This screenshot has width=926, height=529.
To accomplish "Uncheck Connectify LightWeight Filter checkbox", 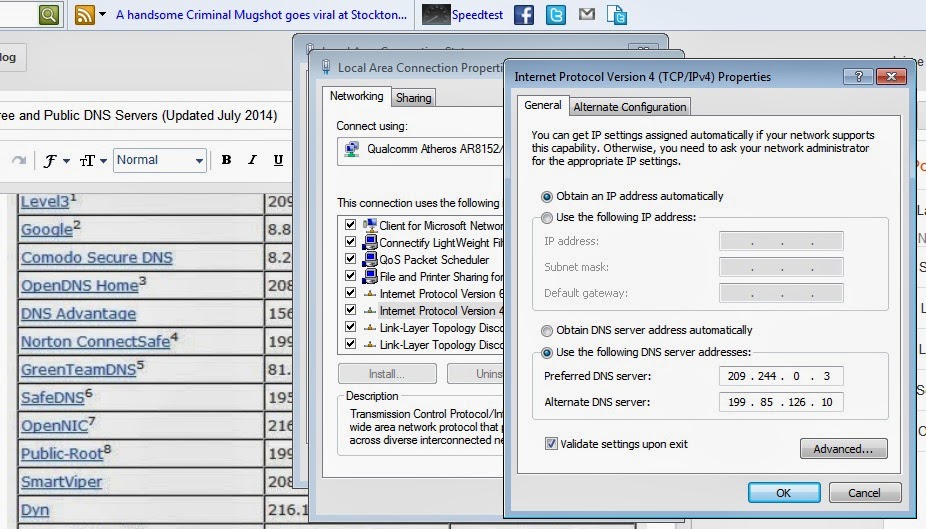I will point(350,242).
